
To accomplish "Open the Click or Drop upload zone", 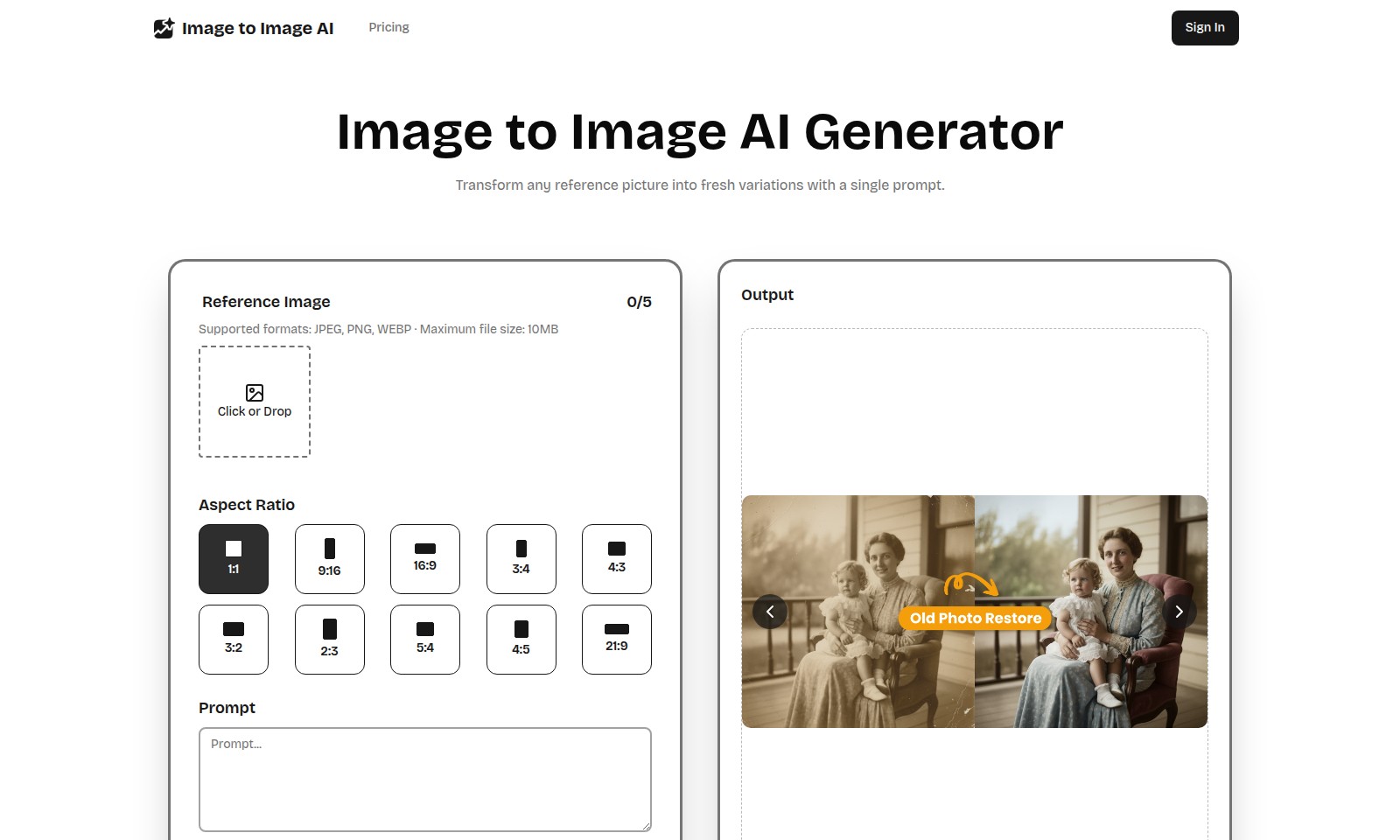I will pos(255,402).
